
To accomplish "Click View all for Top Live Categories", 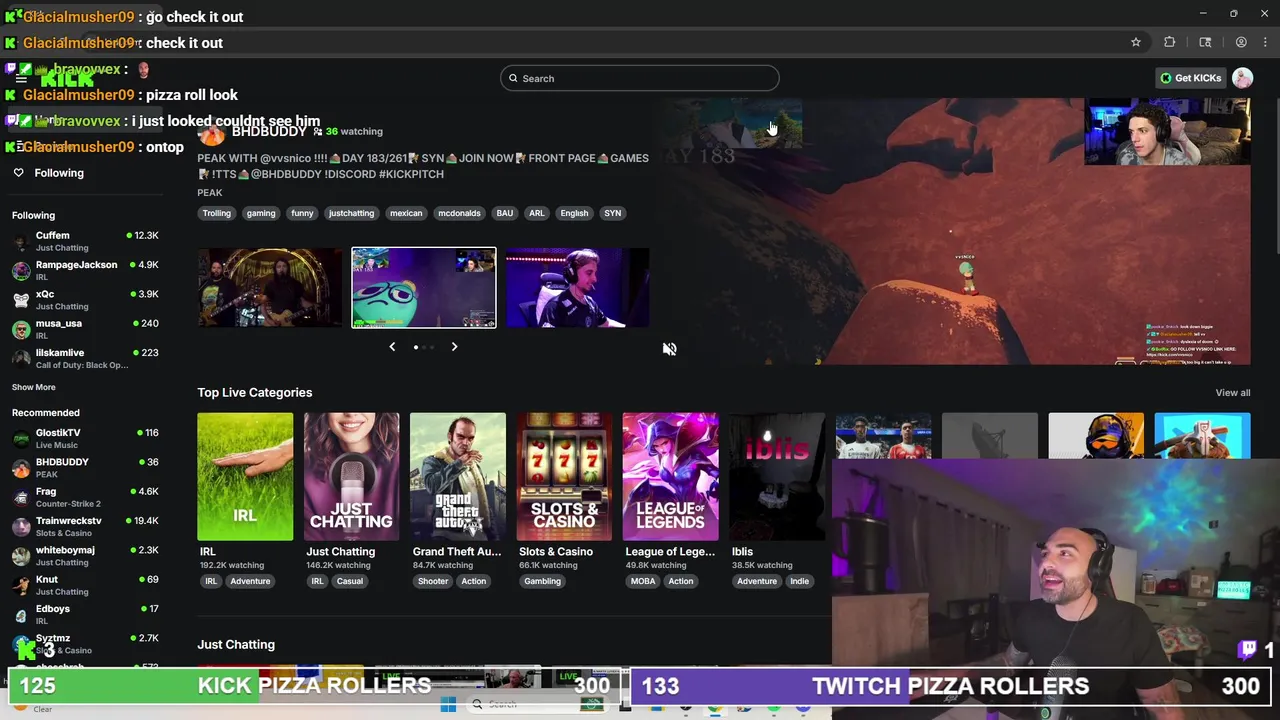I will click(x=1232, y=393).
